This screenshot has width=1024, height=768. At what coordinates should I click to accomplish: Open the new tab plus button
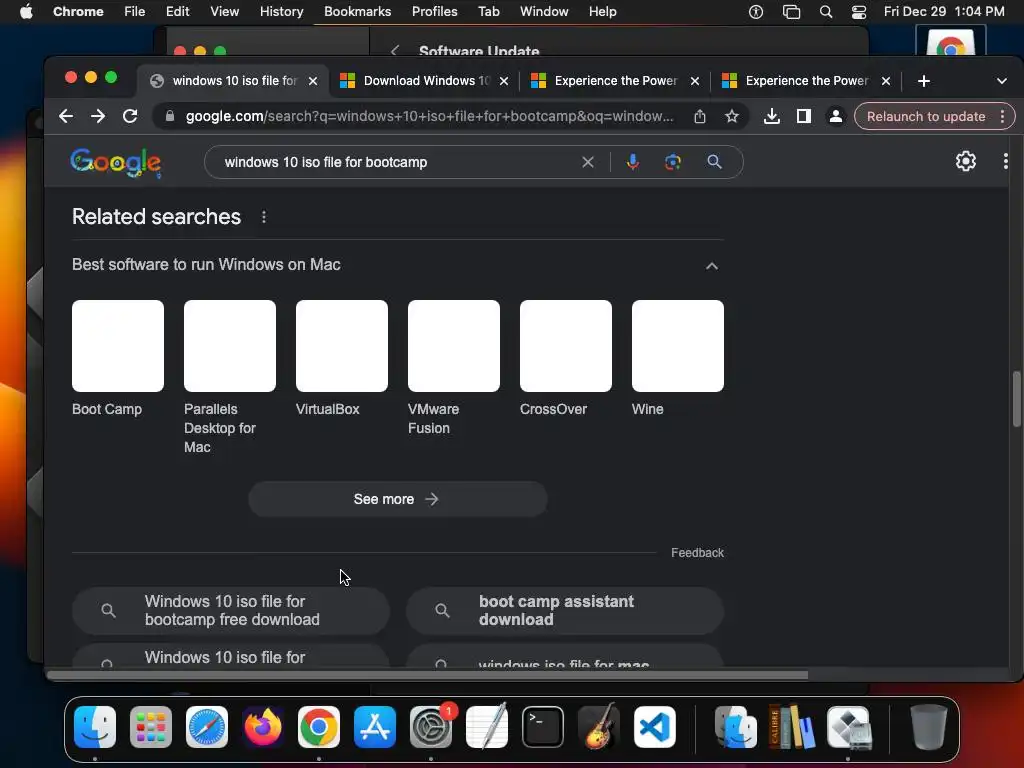pos(923,81)
